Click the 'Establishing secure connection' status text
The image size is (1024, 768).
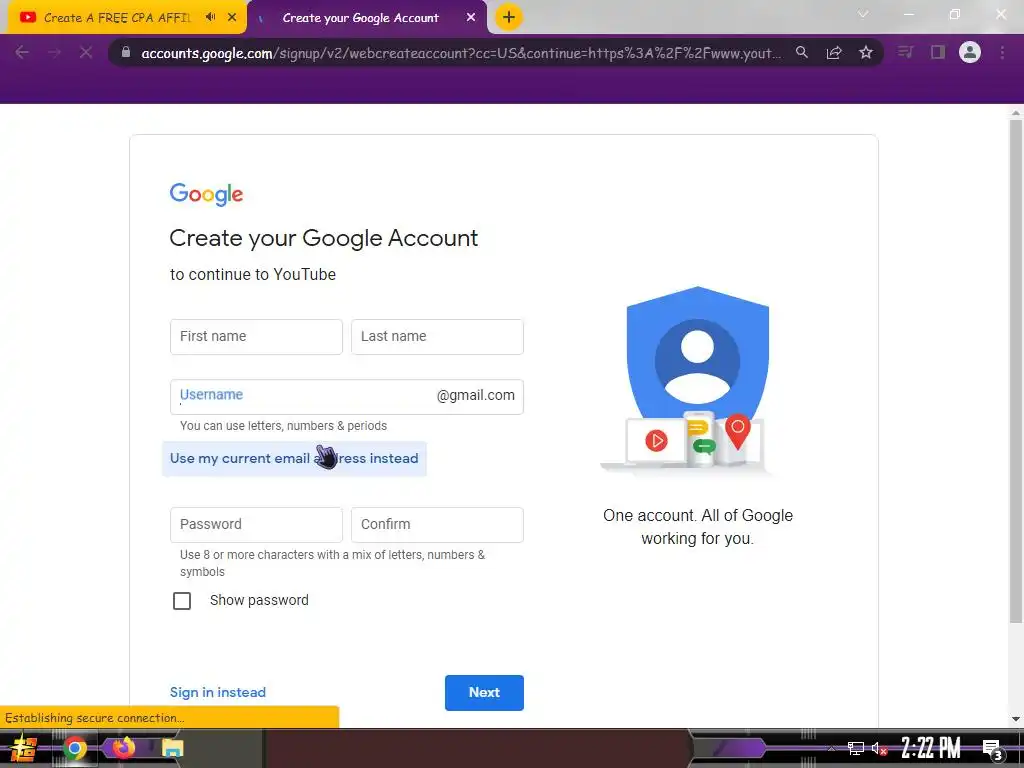95,718
